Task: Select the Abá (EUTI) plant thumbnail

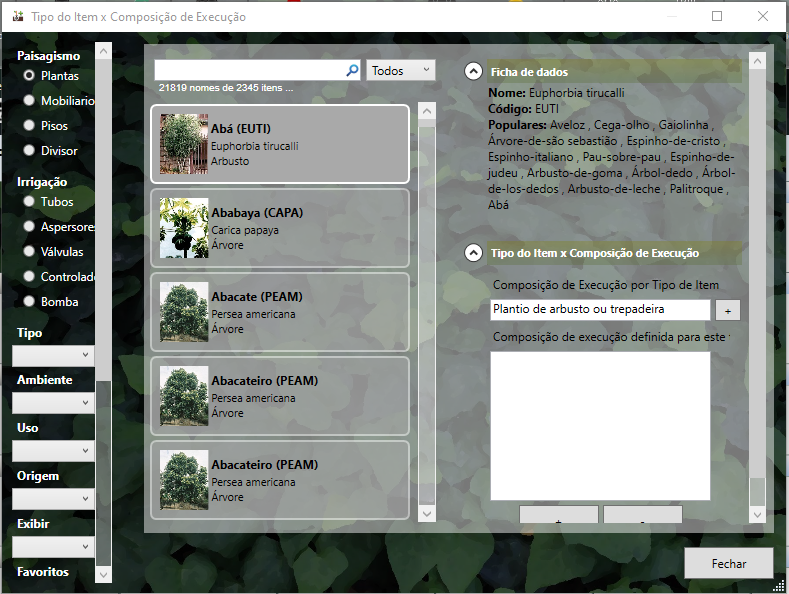Action: pos(184,145)
